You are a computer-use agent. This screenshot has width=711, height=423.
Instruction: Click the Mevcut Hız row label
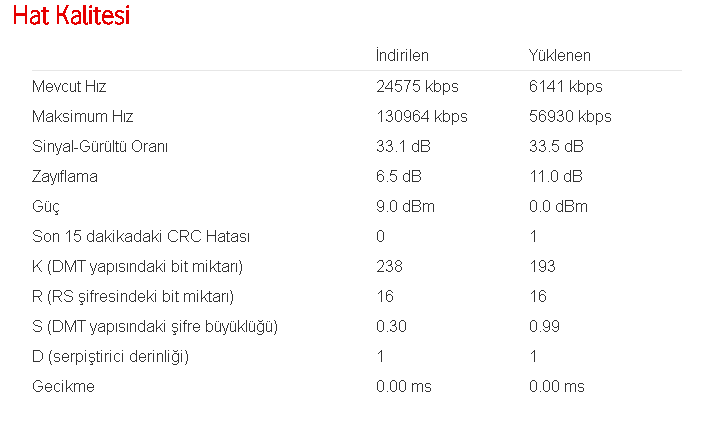[x=70, y=86]
